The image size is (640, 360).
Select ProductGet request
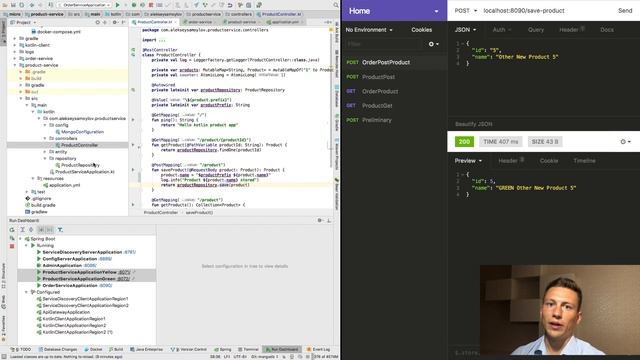pos(393,106)
